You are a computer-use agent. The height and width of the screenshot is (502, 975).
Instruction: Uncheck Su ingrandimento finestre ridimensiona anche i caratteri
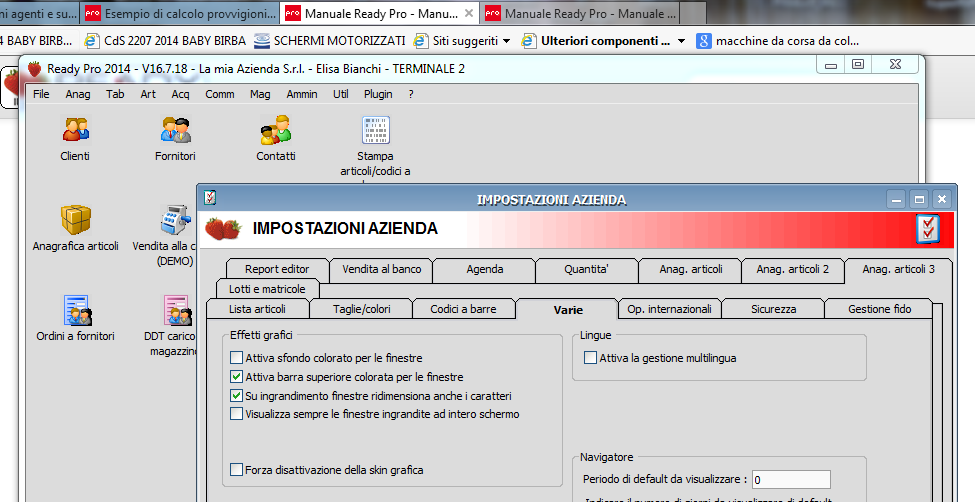coord(236,395)
